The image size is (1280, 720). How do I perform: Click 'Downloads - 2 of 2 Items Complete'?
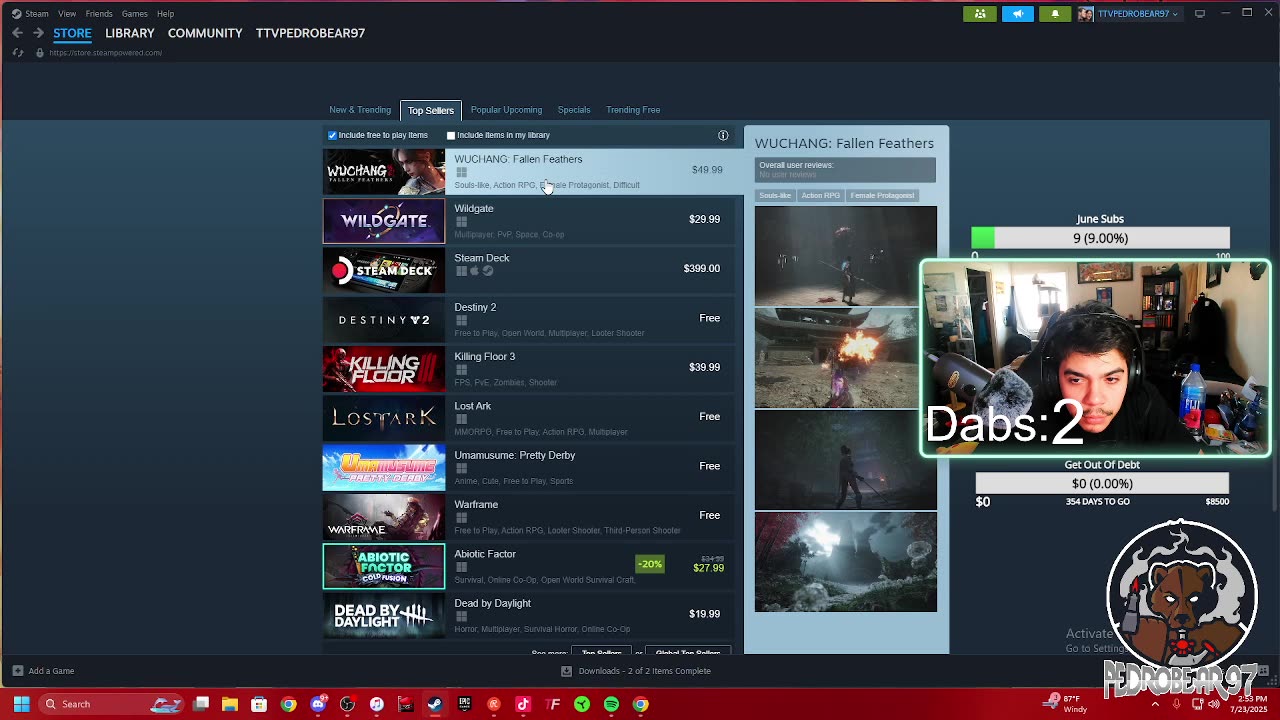(645, 671)
